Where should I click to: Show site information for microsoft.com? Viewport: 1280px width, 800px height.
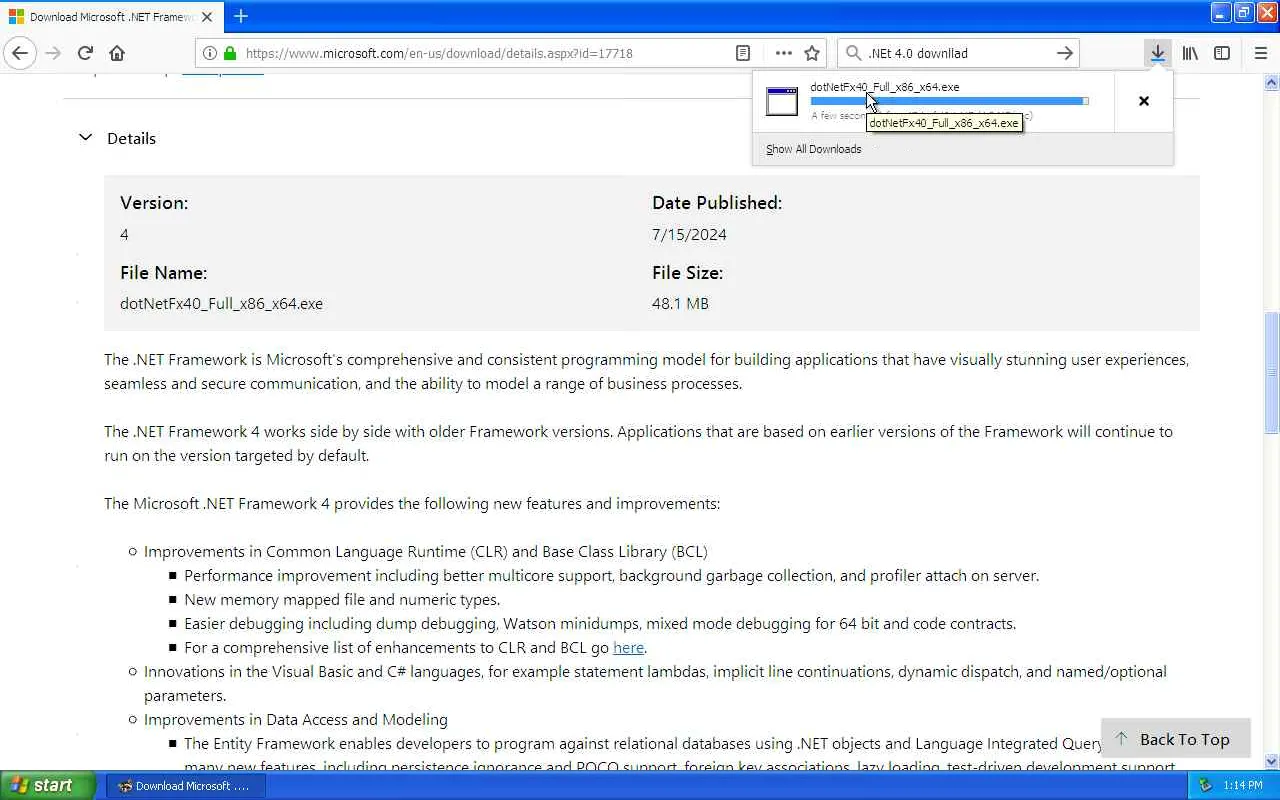pos(209,53)
